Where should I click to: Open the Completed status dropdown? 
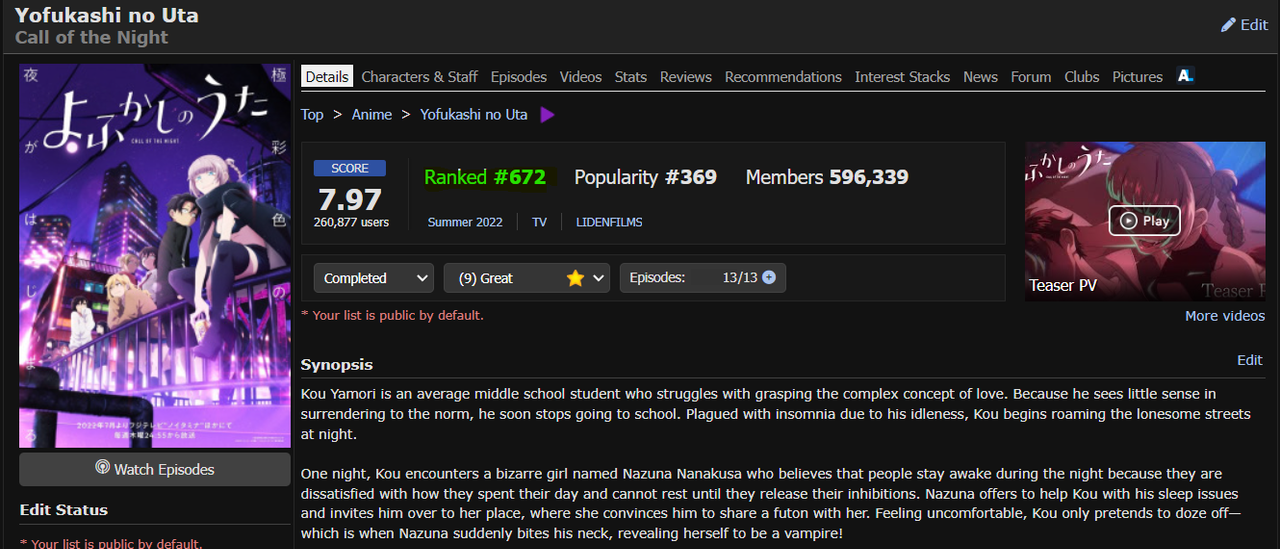tap(373, 278)
